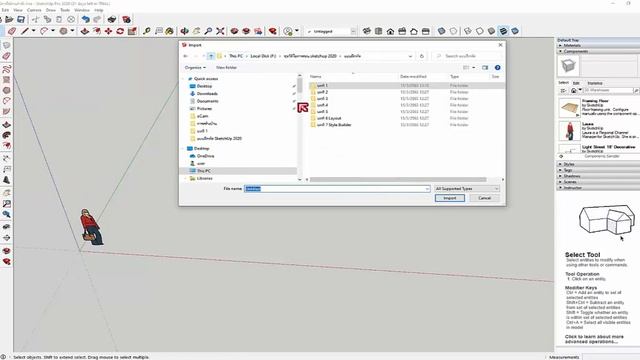Pick the Tape Measure tool
640x360 pixels.
click(147, 31)
